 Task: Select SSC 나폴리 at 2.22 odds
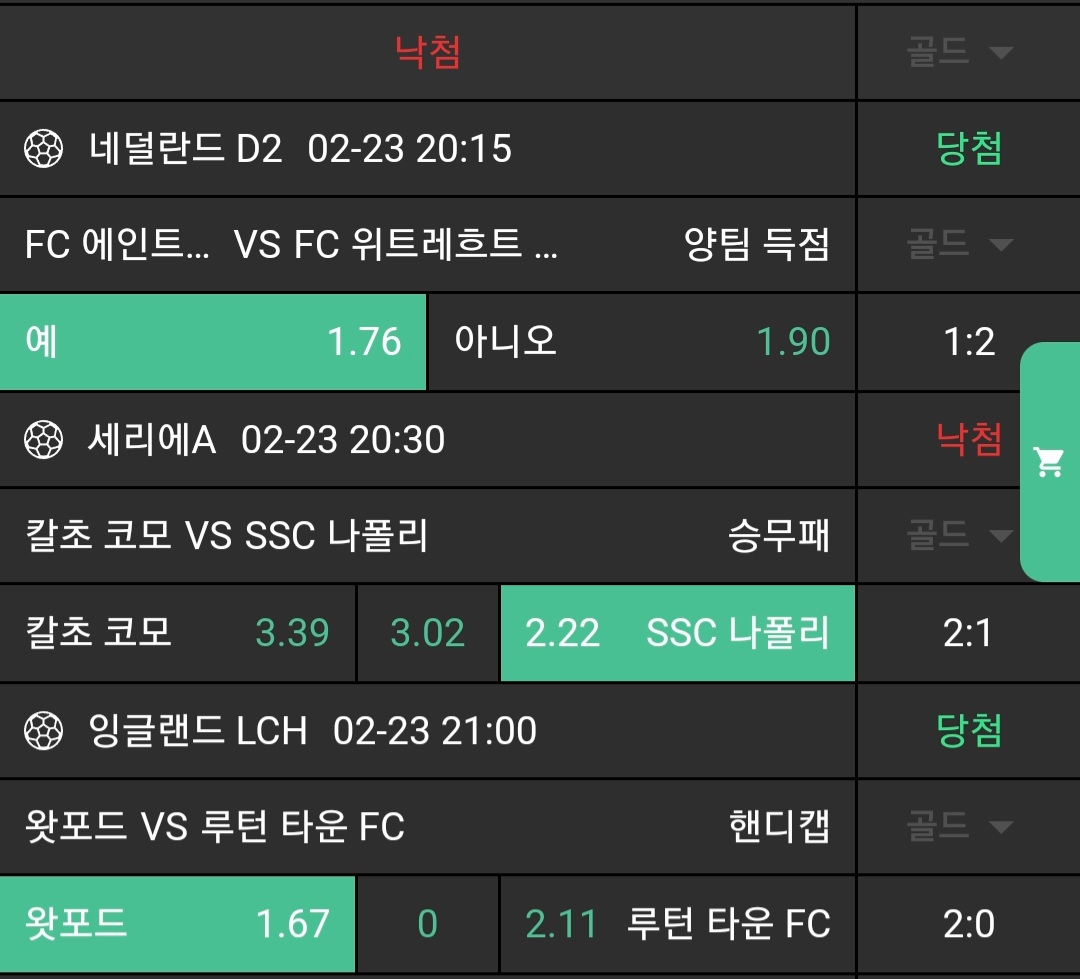click(x=677, y=634)
